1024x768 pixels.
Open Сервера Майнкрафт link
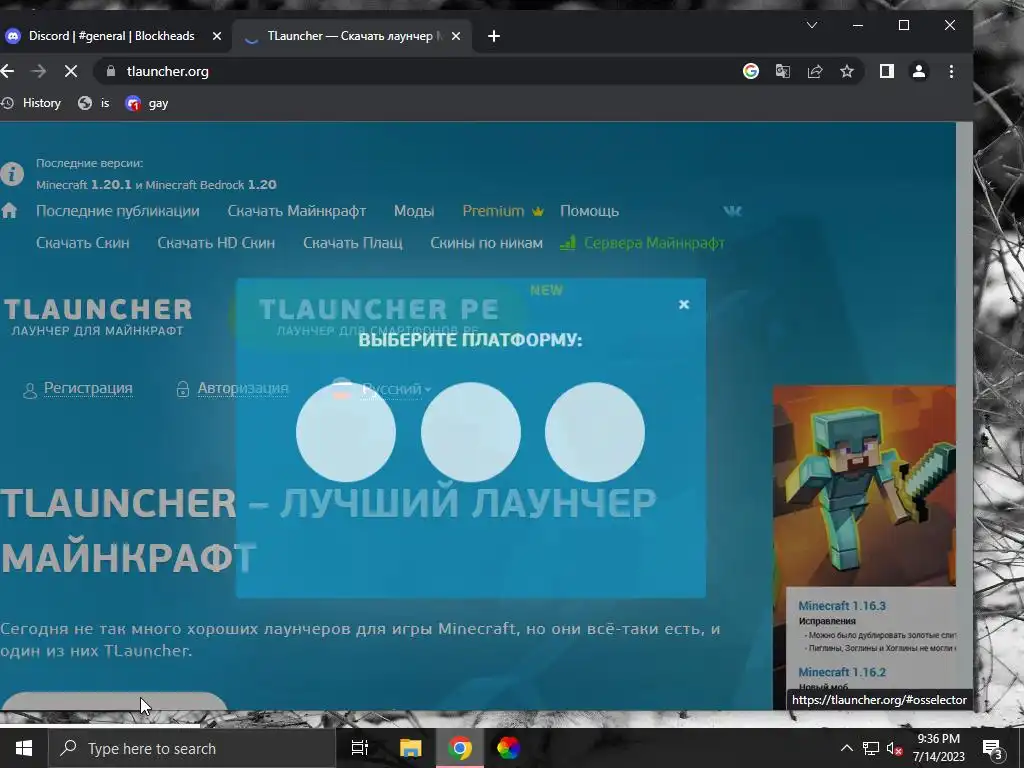coord(643,243)
